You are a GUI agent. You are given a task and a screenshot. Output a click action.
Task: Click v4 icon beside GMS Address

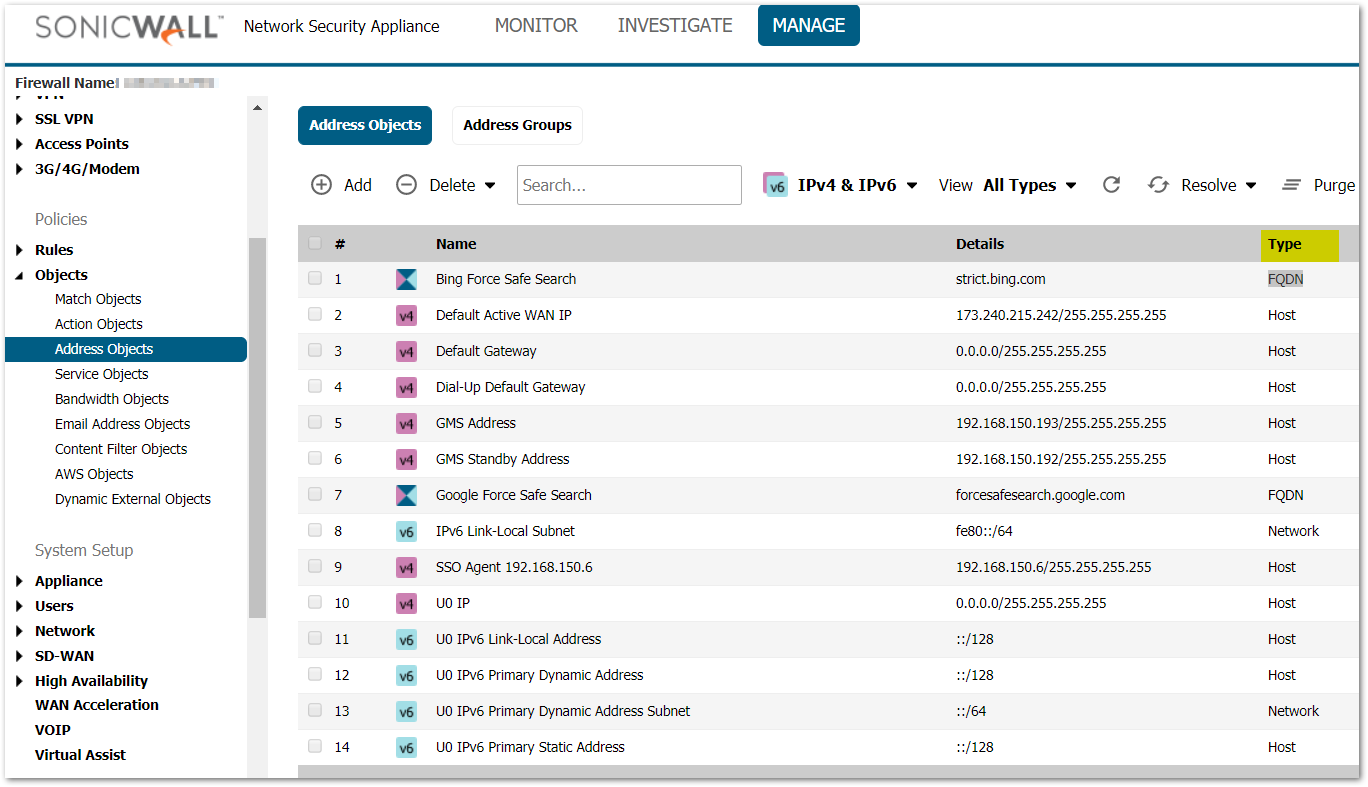406,423
